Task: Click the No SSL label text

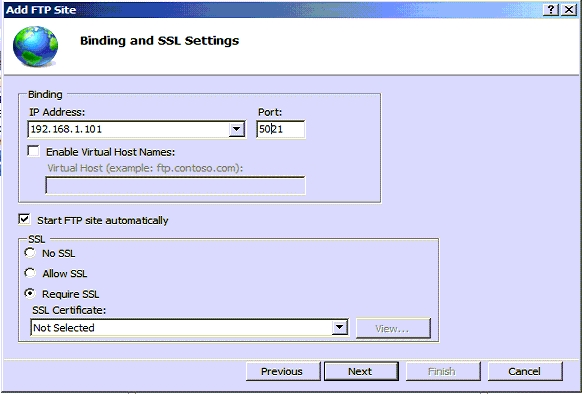Action: 59,253
